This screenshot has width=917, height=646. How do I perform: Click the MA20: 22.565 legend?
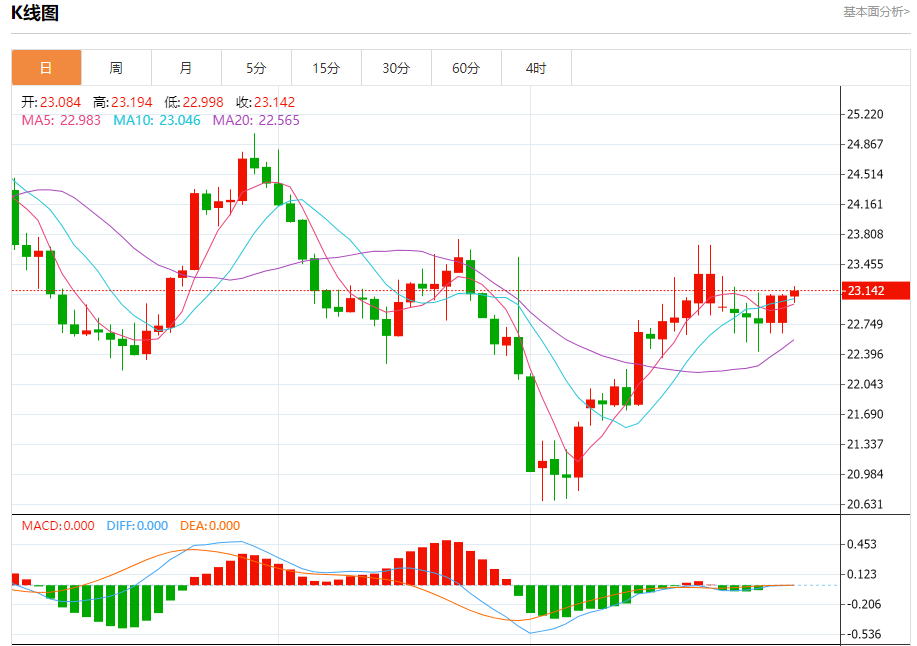pos(256,120)
